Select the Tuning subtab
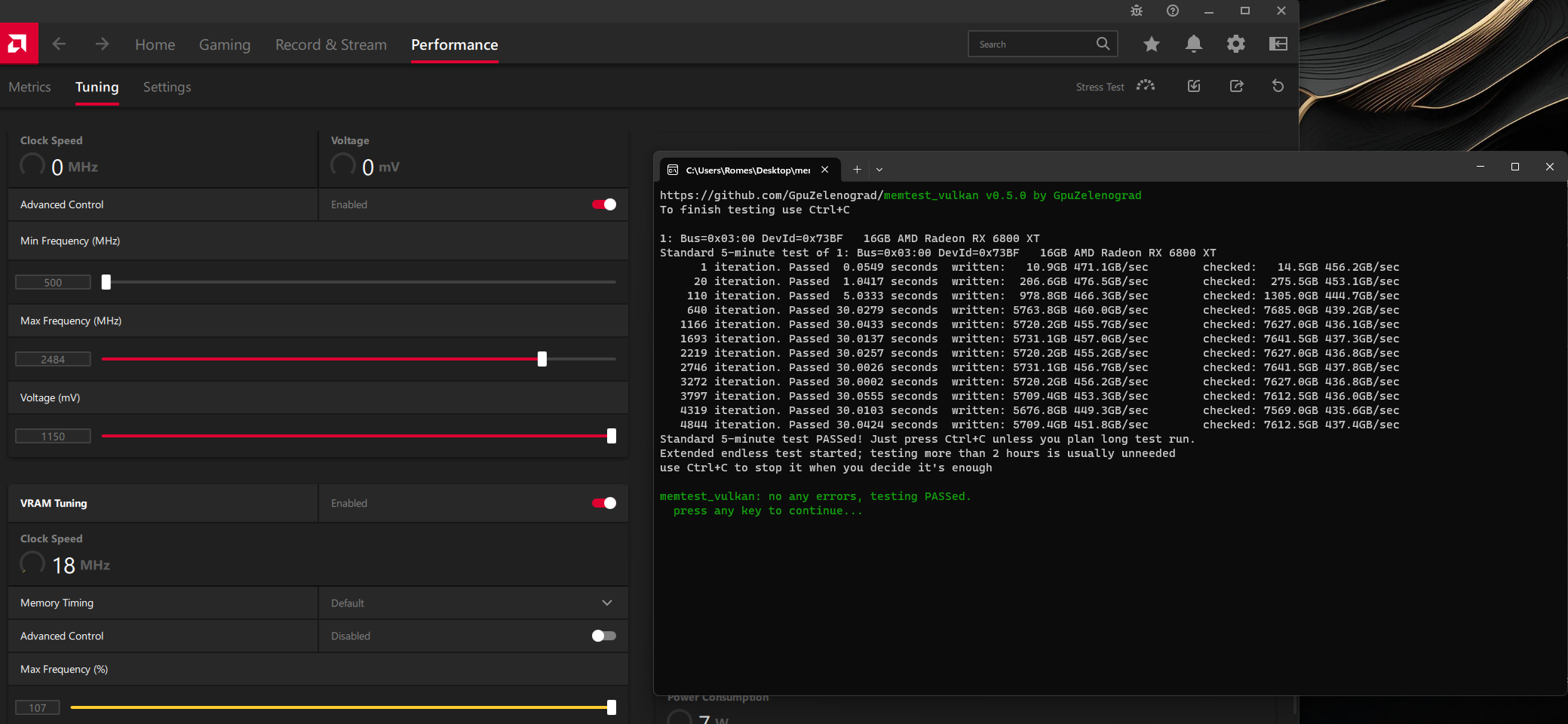The height and width of the screenshot is (724, 1568). (x=97, y=87)
